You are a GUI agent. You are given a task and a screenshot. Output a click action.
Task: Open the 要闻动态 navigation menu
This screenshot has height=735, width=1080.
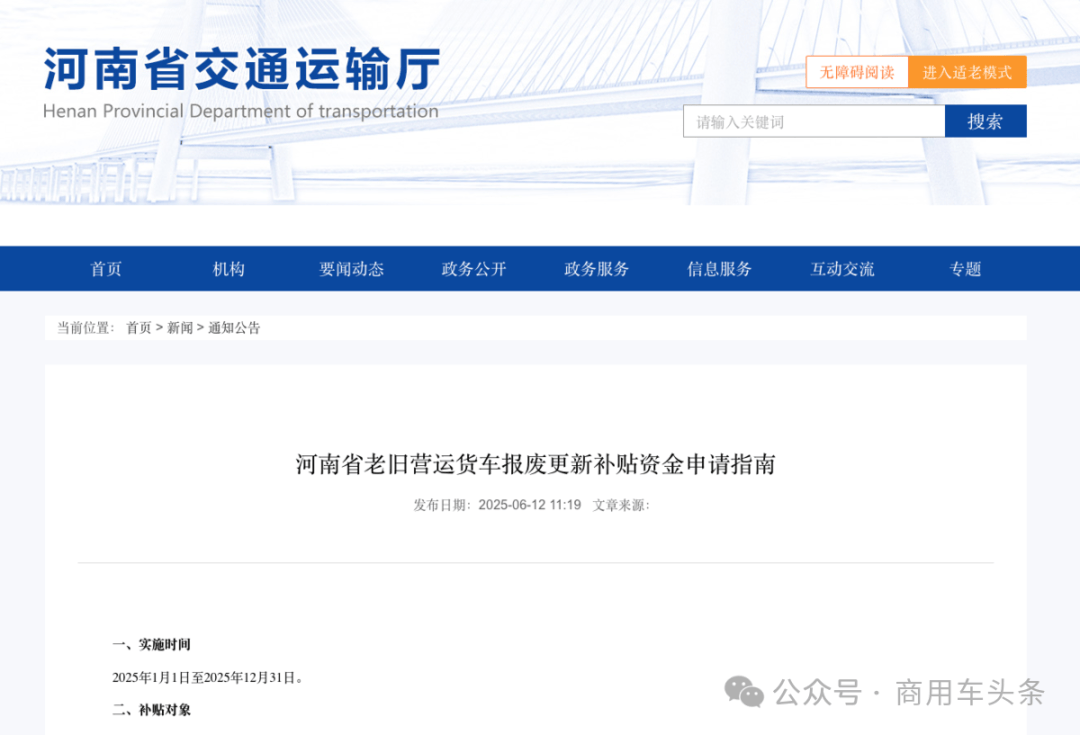pyautogui.click(x=351, y=269)
